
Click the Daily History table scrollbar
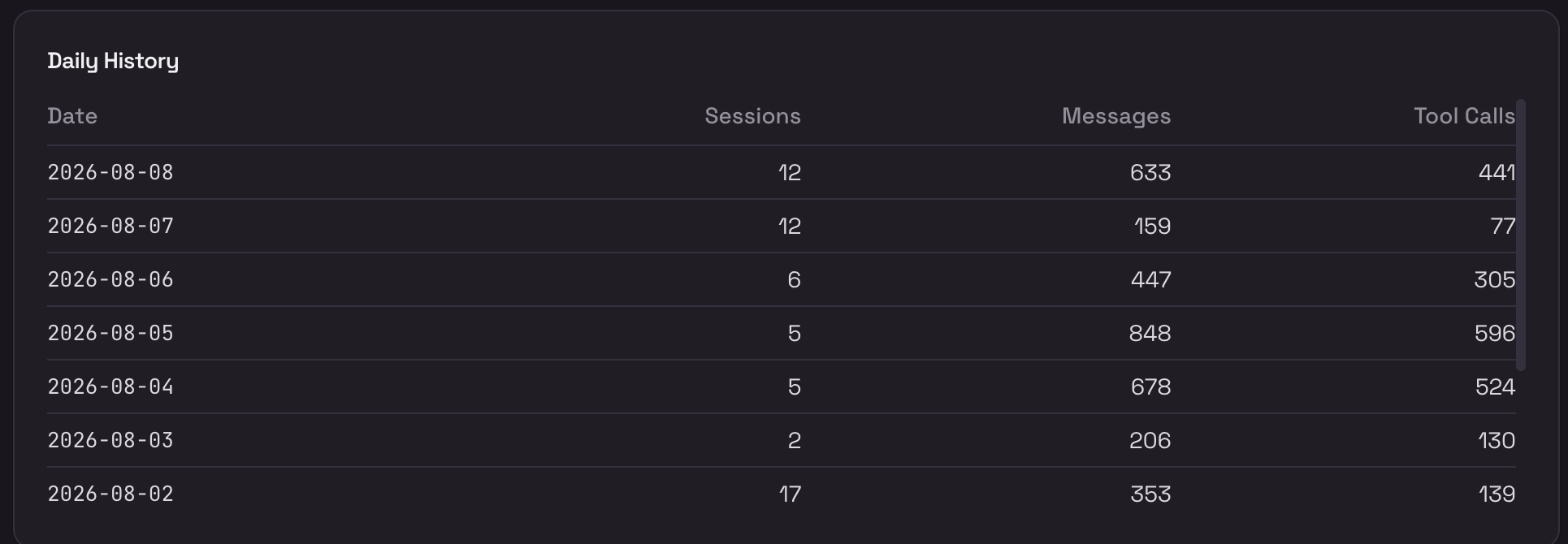(x=1521, y=235)
